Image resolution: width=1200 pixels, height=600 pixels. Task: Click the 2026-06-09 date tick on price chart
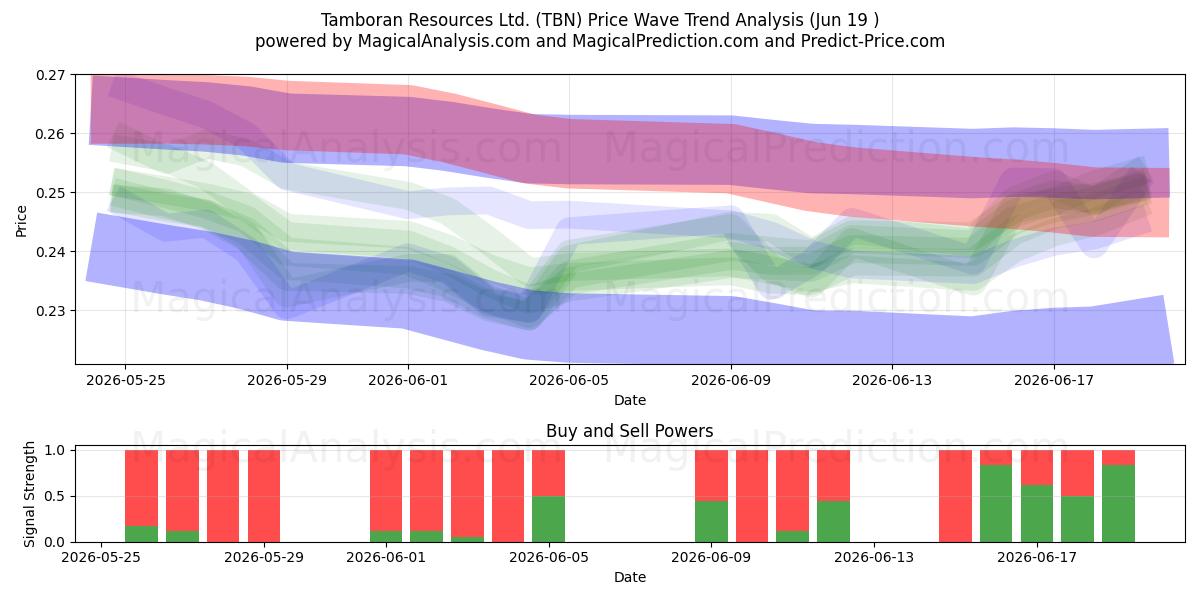731,380
